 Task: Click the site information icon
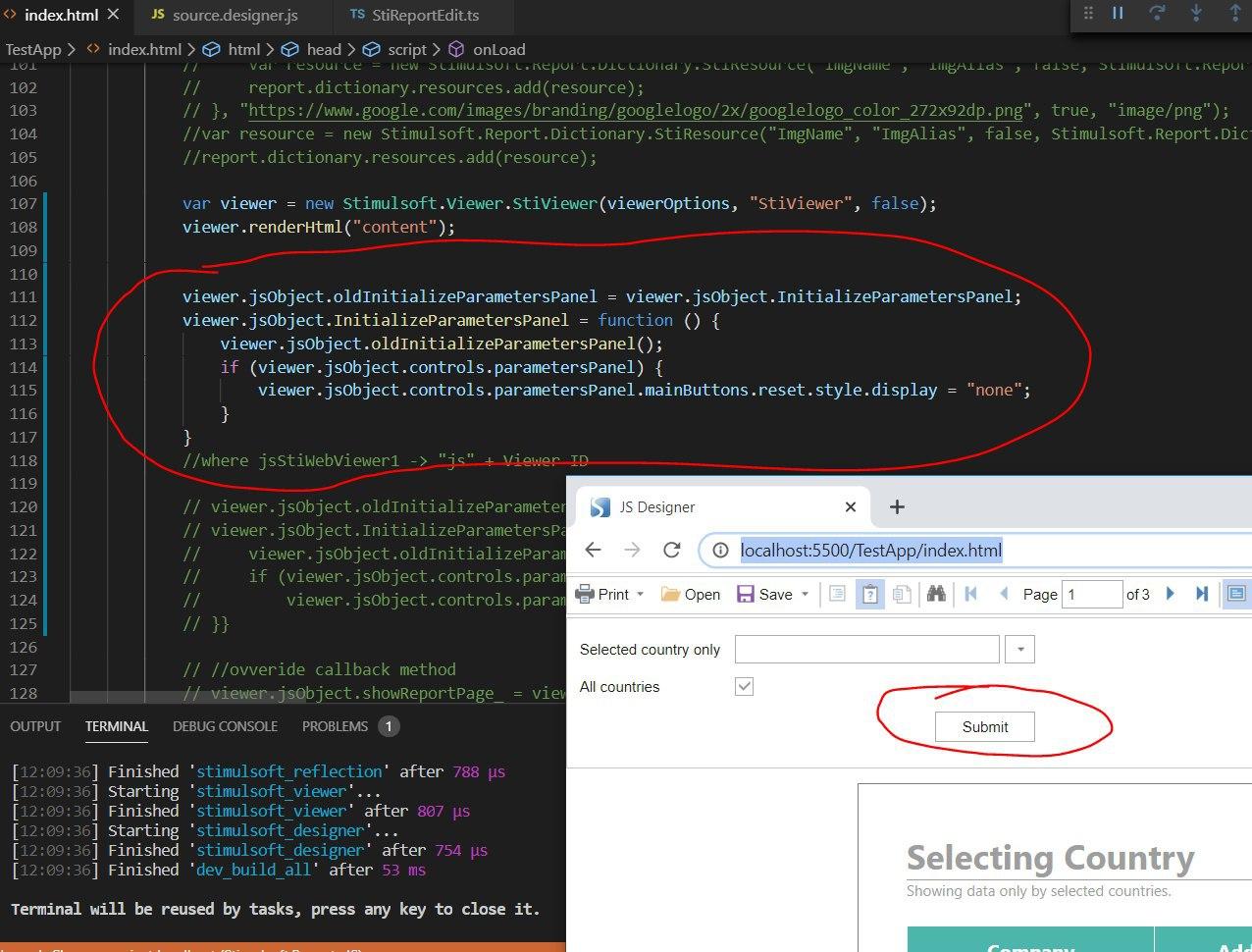coord(720,550)
